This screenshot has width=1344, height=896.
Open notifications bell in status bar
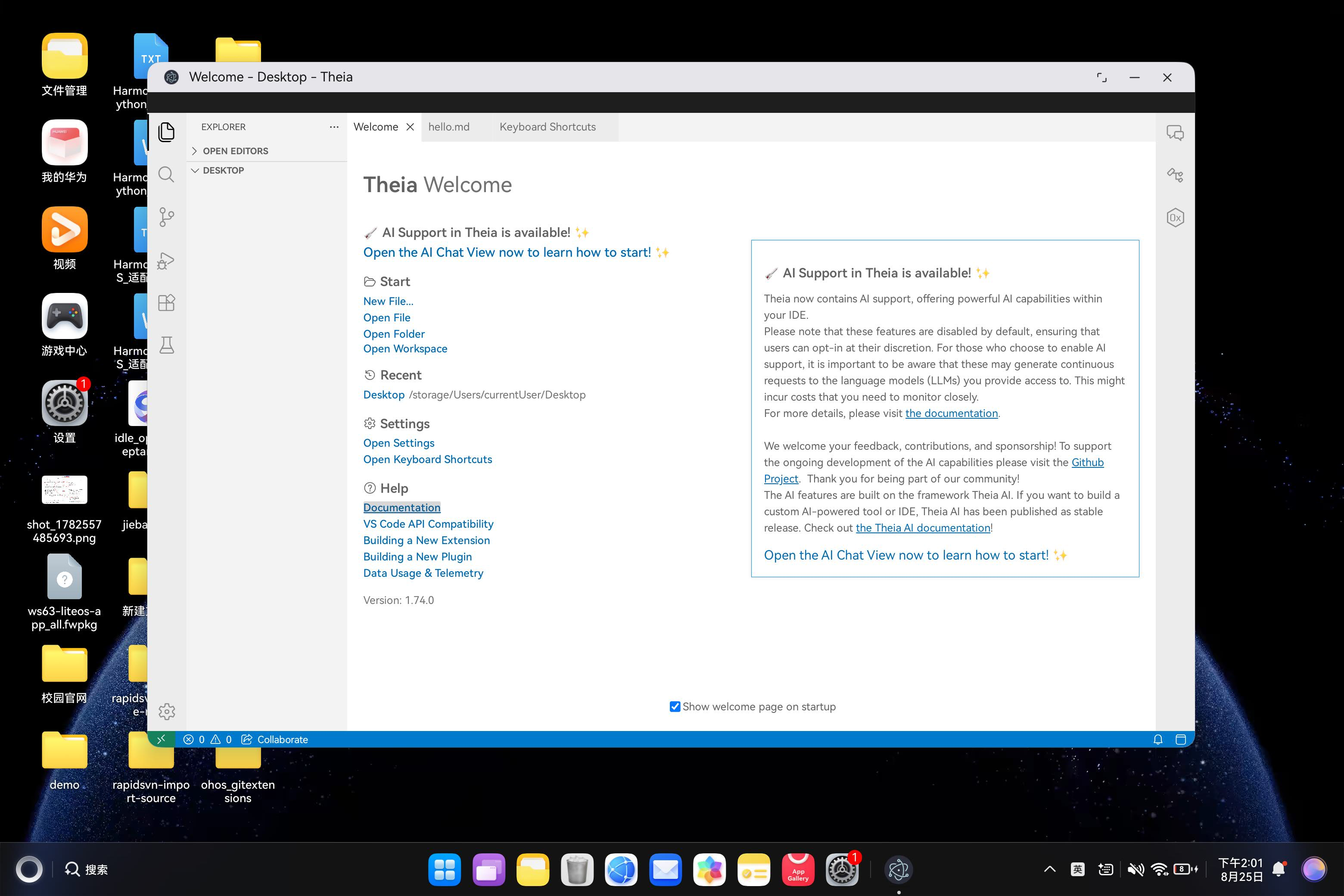1158,740
